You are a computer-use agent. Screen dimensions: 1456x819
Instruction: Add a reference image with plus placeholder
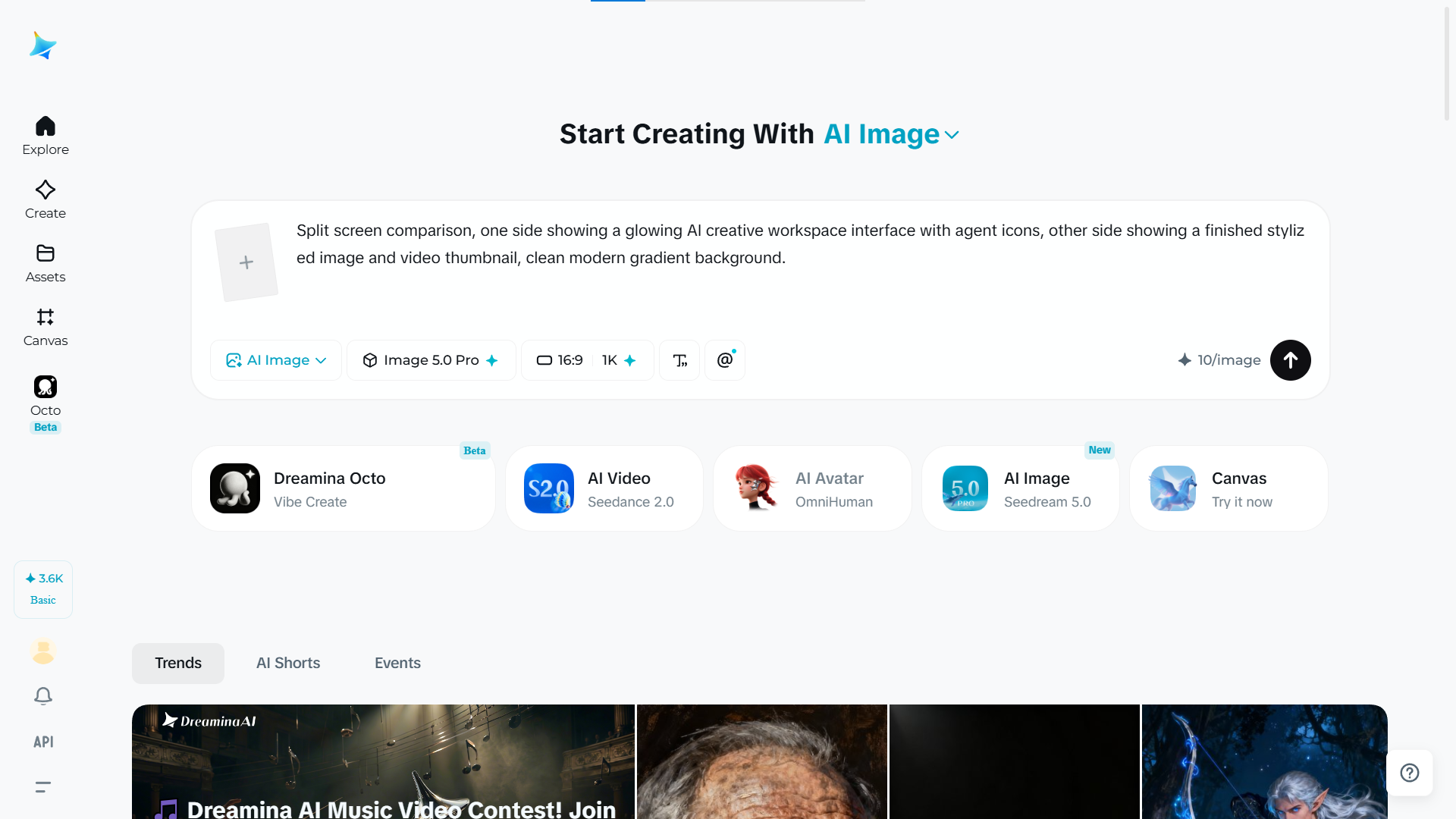point(246,262)
